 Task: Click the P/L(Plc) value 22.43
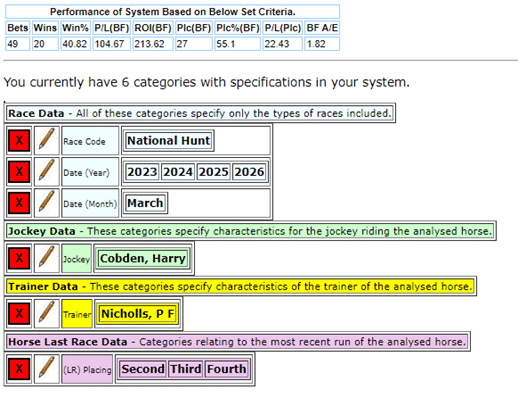point(283,44)
